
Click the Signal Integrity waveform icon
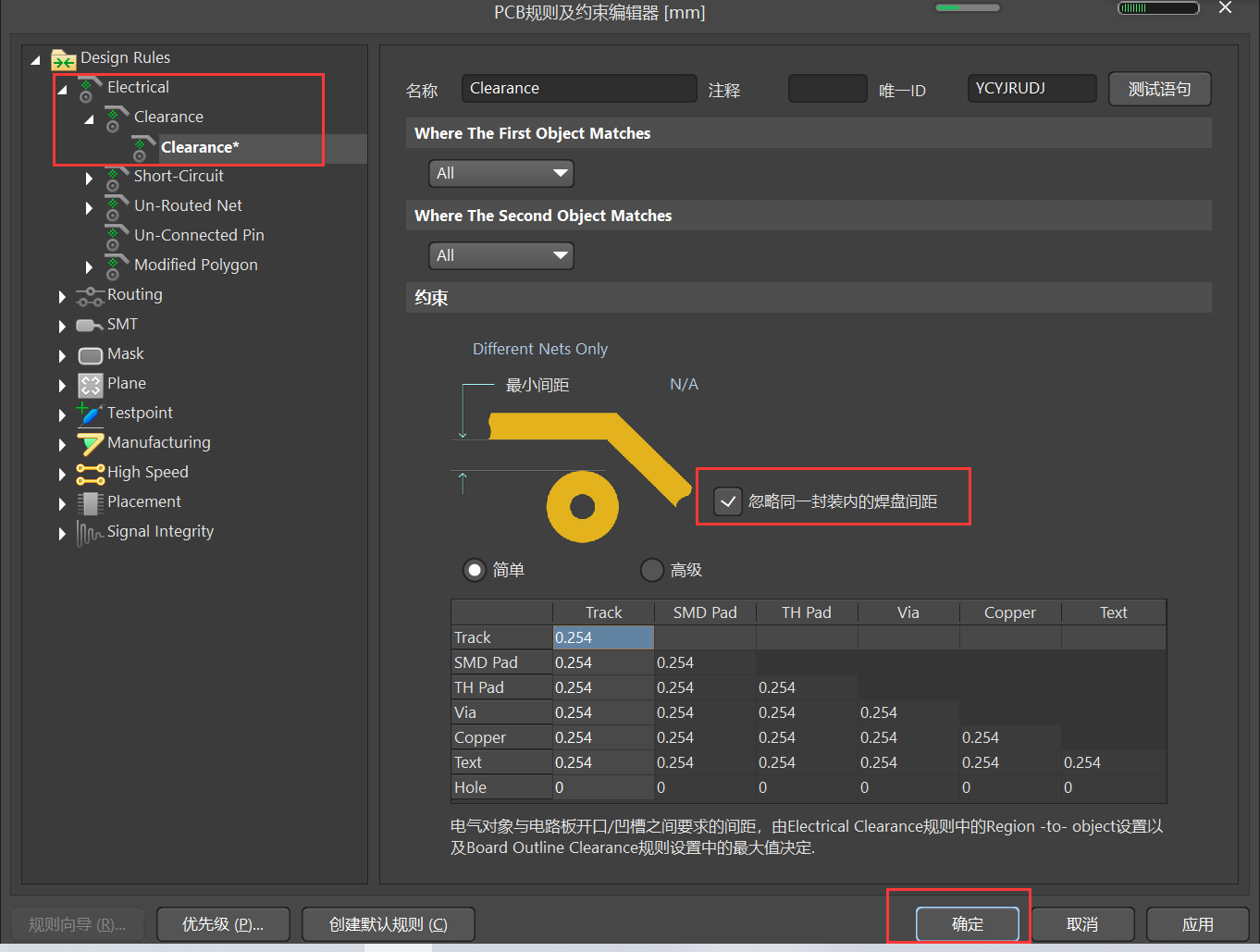(x=90, y=533)
